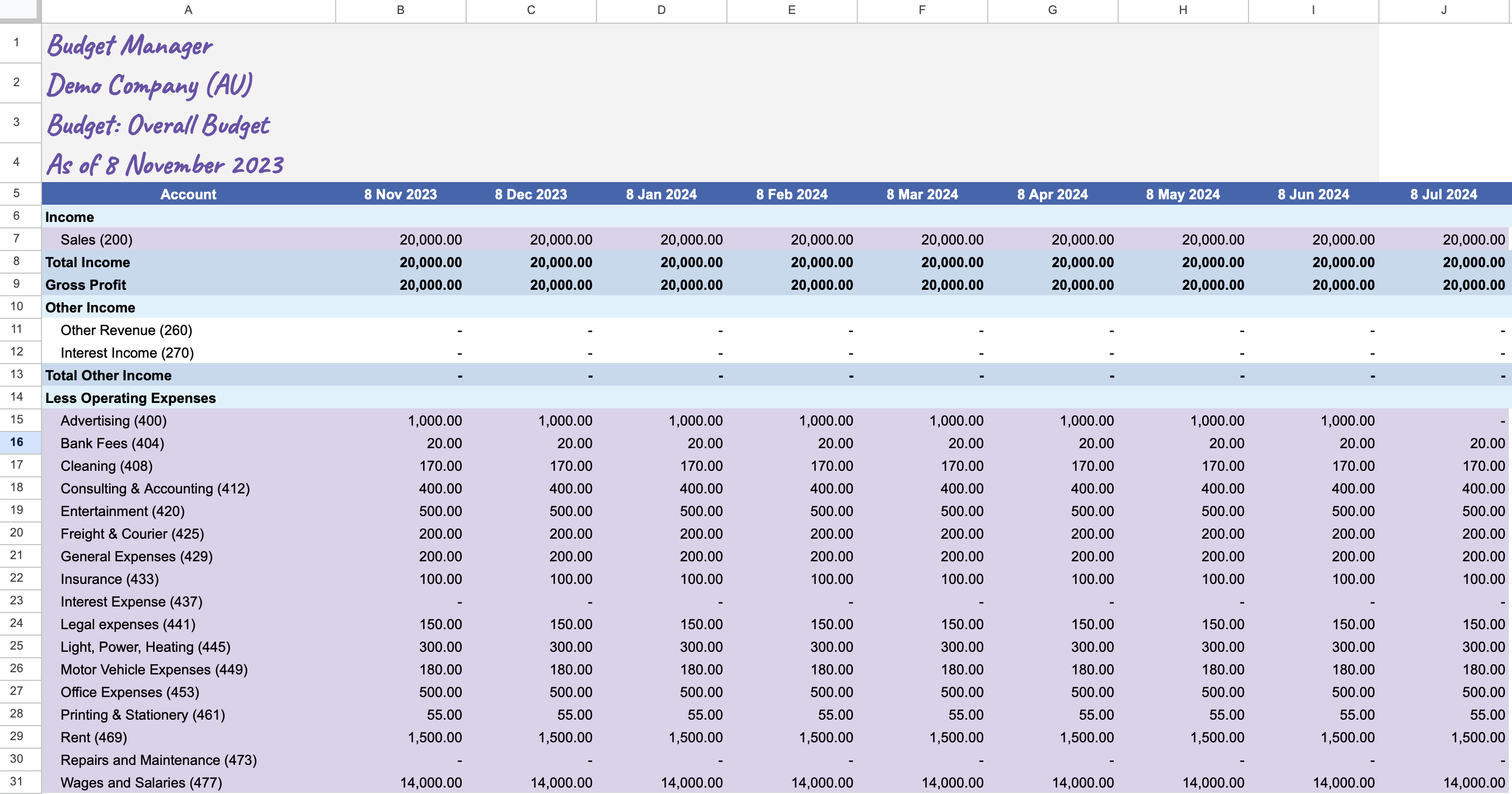This screenshot has height=794, width=1512.
Task: Click the 'Account' header cell
Action: pos(189,194)
